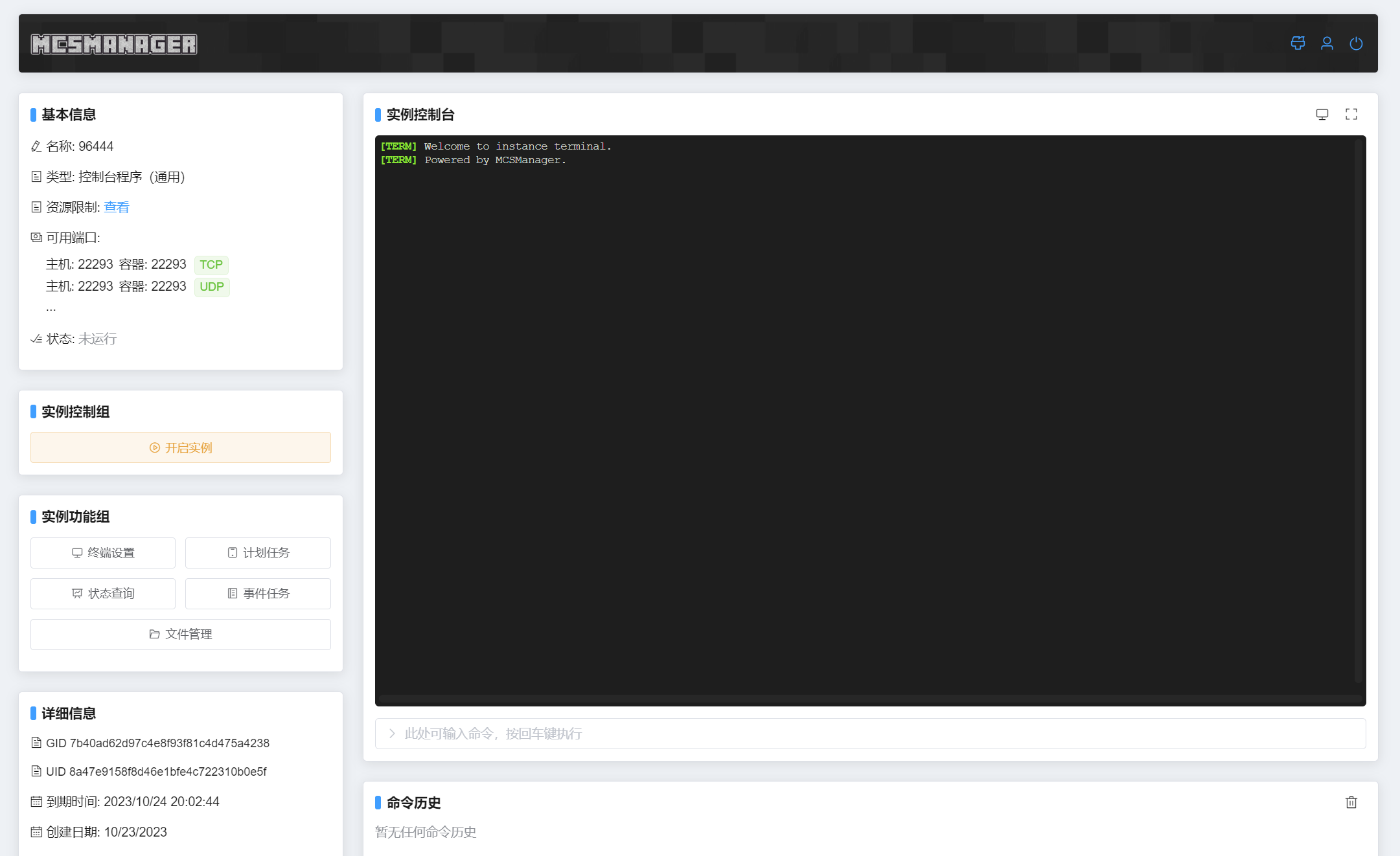
Task: Click the monitor icon in console panel
Action: [1322, 115]
